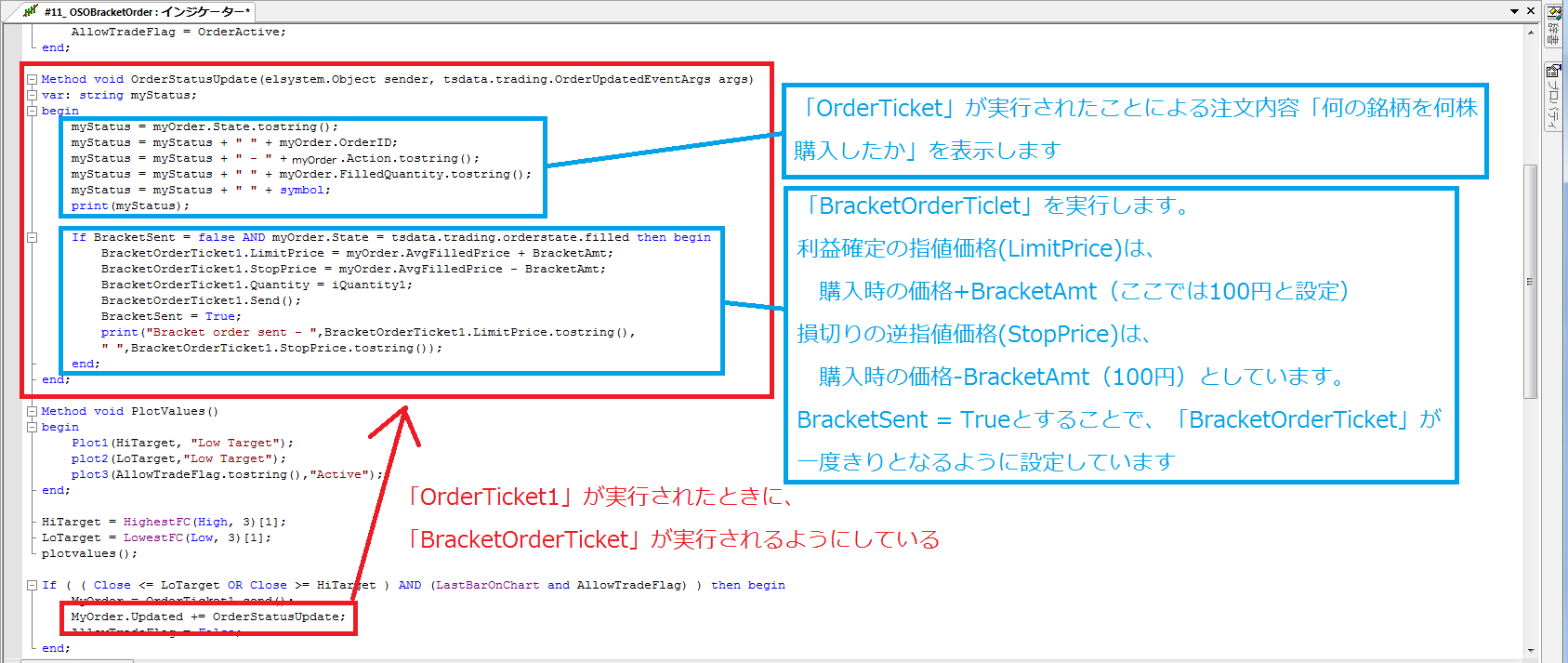Click the 'Plot1(HiTarget, "Low Target");' line
Image resolution: width=1568 pixels, height=663 pixels.
pyautogui.click(x=182, y=443)
